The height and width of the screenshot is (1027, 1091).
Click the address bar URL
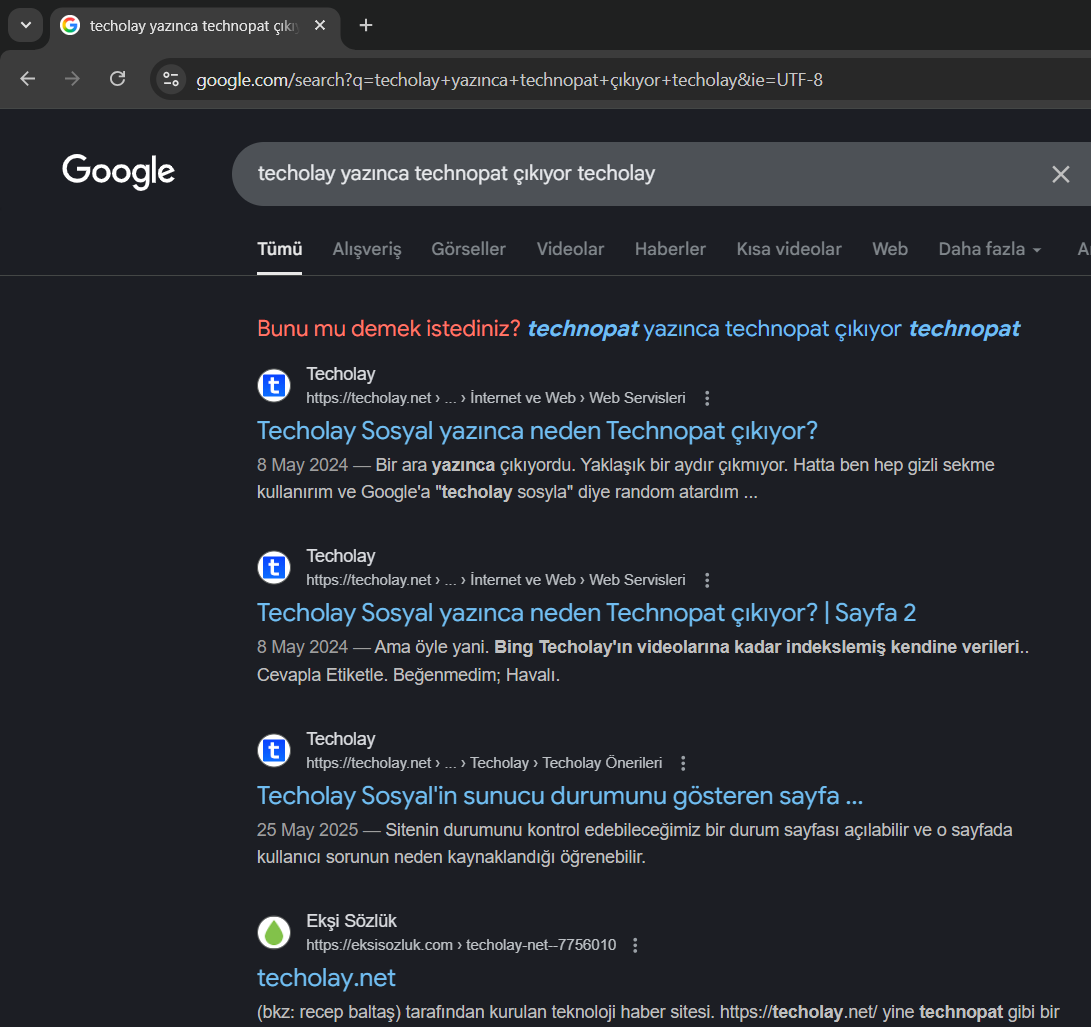click(509, 80)
